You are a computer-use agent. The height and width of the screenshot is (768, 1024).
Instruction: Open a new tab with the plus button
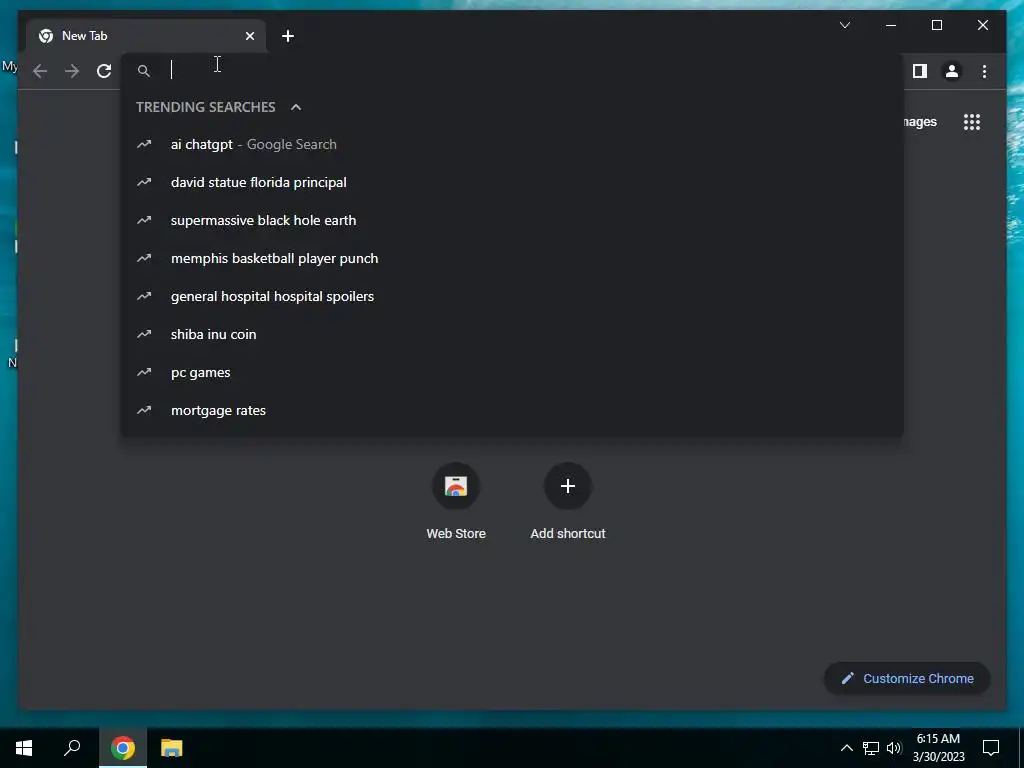click(x=288, y=36)
